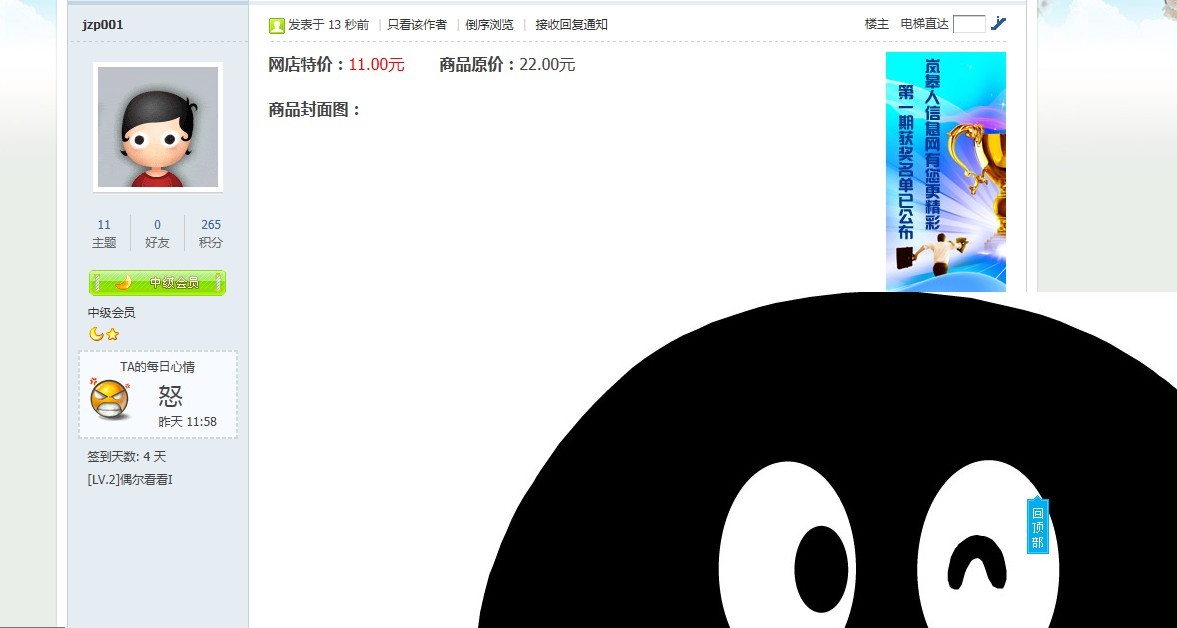Click the elevator jump arrow icon
Image resolution: width=1177 pixels, height=628 pixels.
pos(998,23)
